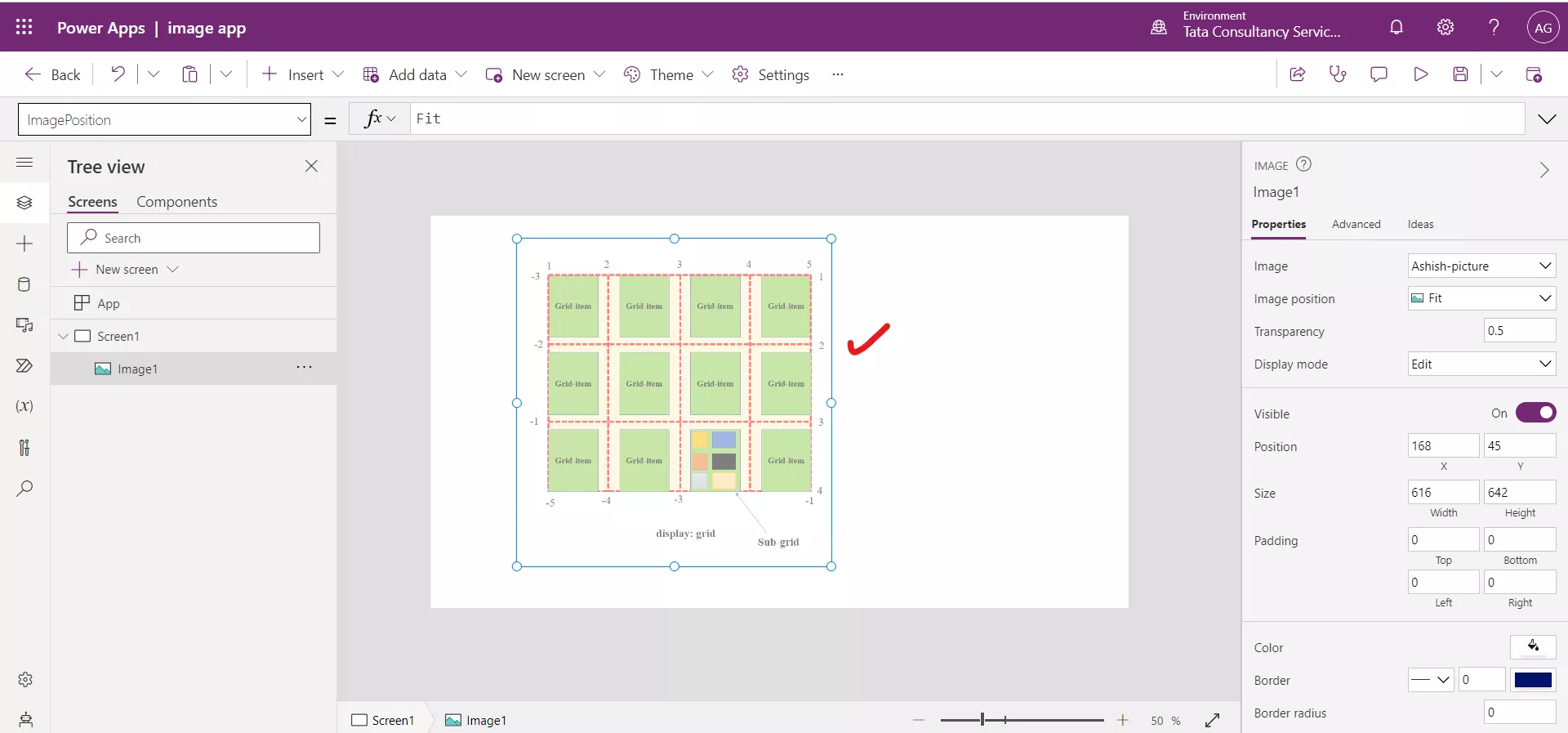Open the fx function dropdown

pos(381,118)
